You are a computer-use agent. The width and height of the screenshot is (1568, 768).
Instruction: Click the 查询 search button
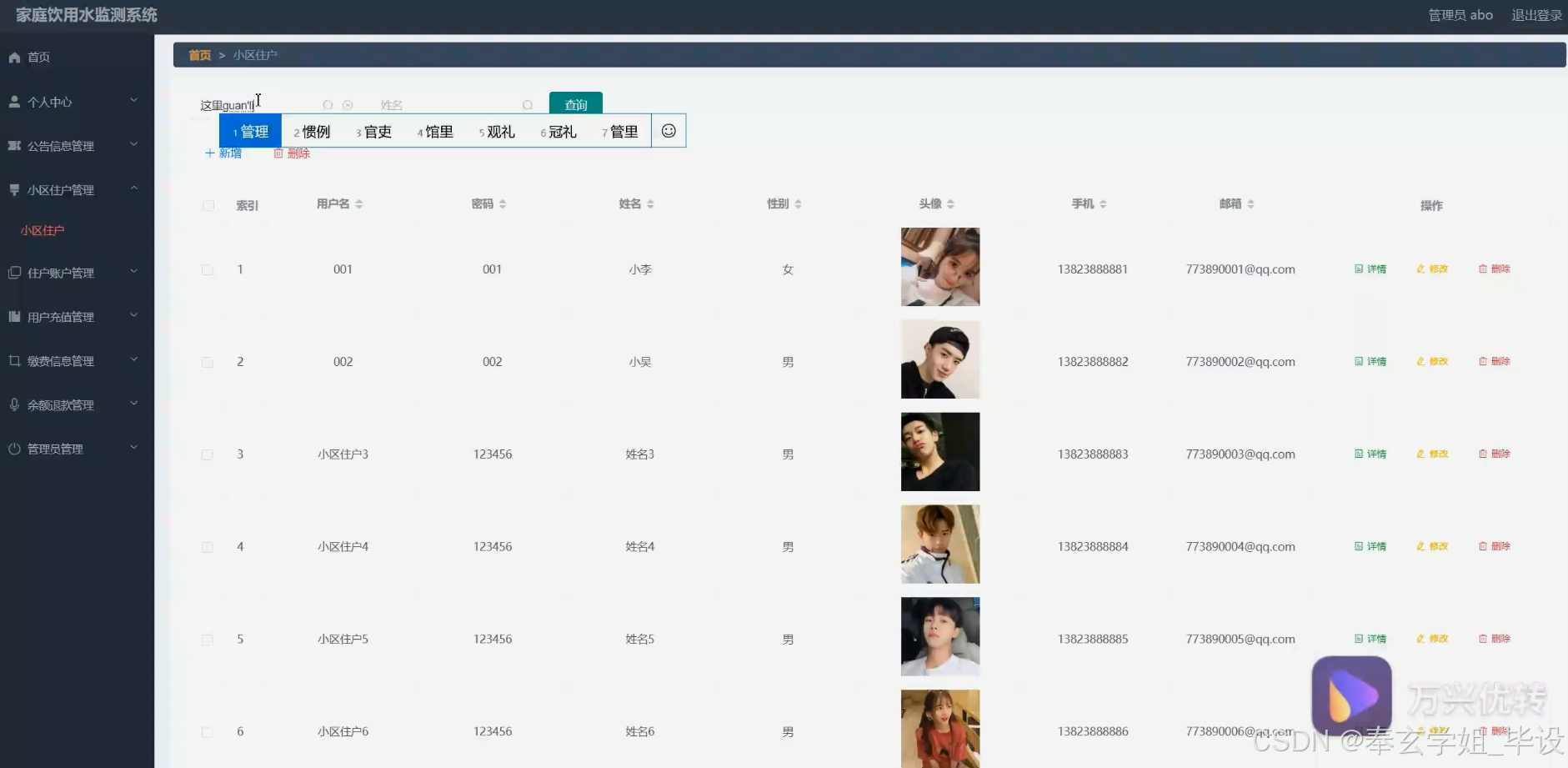(x=576, y=104)
